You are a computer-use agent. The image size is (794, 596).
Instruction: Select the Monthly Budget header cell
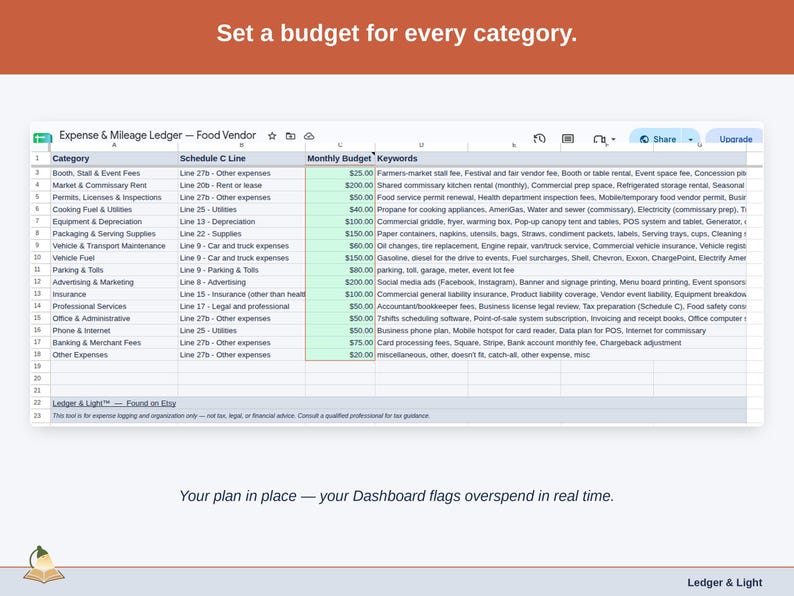[340, 158]
